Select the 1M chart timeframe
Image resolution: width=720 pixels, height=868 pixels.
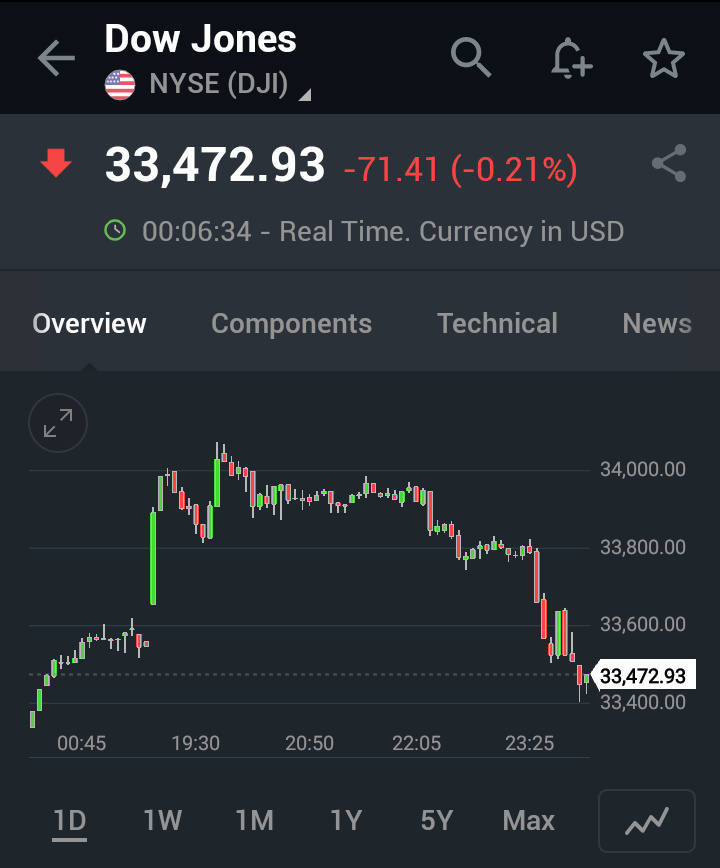254,821
